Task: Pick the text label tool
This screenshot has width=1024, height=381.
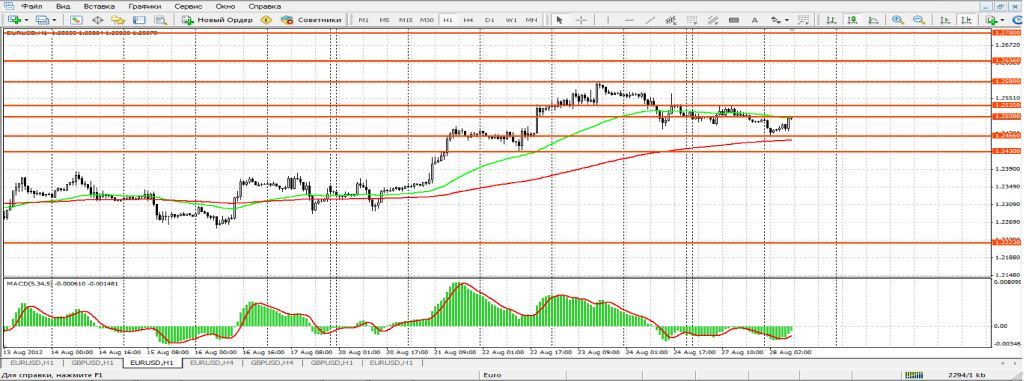Action: [x=755, y=20]
